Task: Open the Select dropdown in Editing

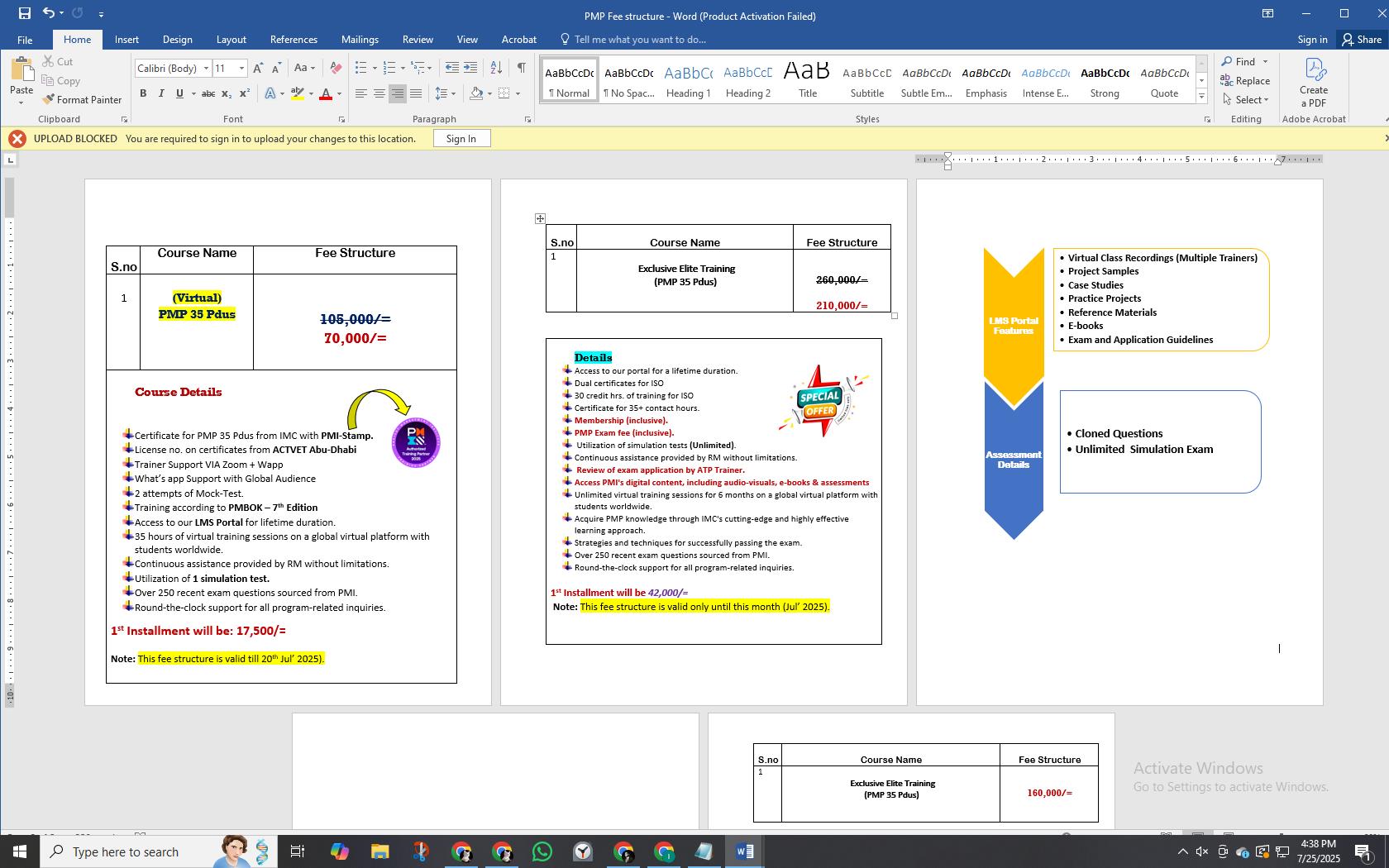Action: point(1245,100)
